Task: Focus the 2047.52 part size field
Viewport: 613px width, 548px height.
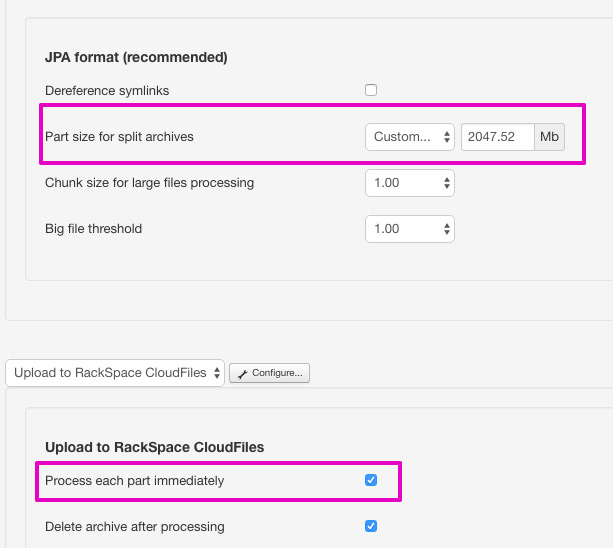Action: point(498,137)
